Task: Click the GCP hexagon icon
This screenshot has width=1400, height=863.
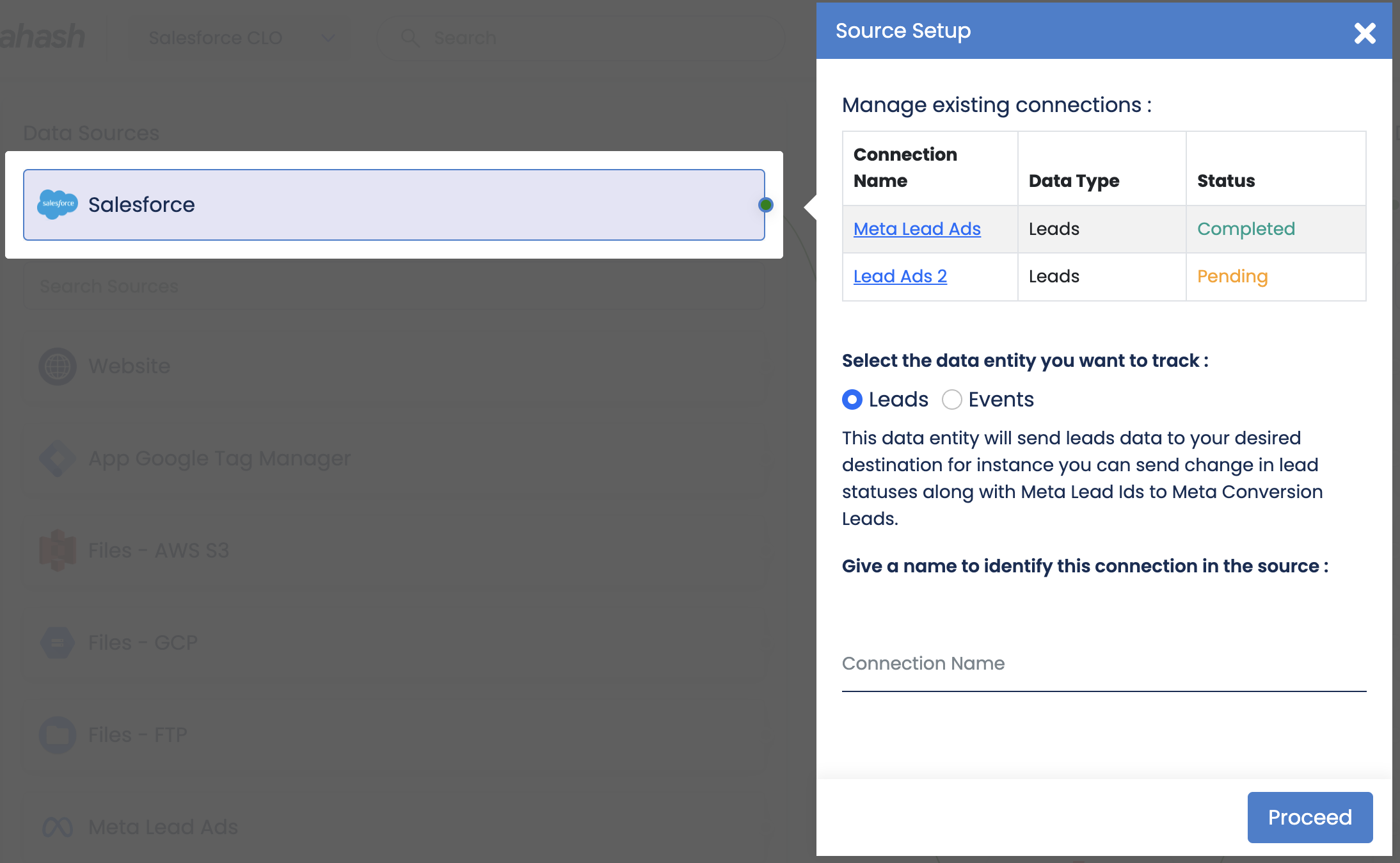Action: [58, 643]
